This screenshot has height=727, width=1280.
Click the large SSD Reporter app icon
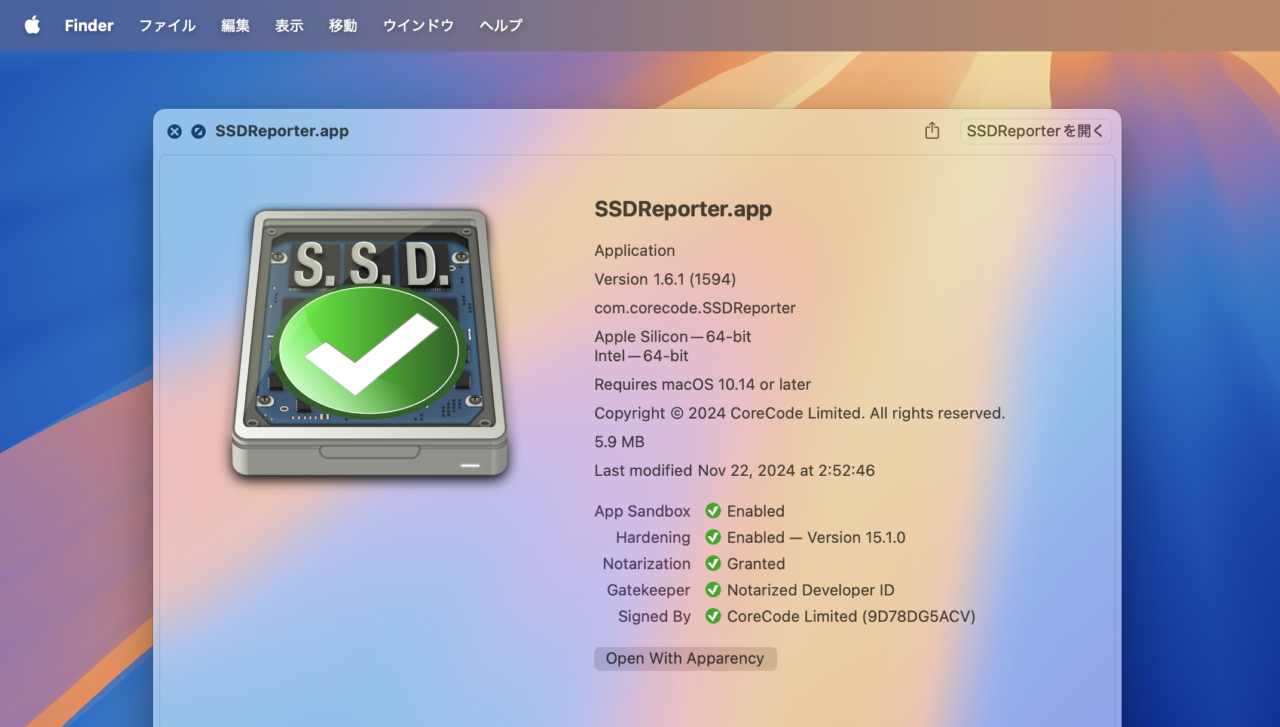coord(370,343)
